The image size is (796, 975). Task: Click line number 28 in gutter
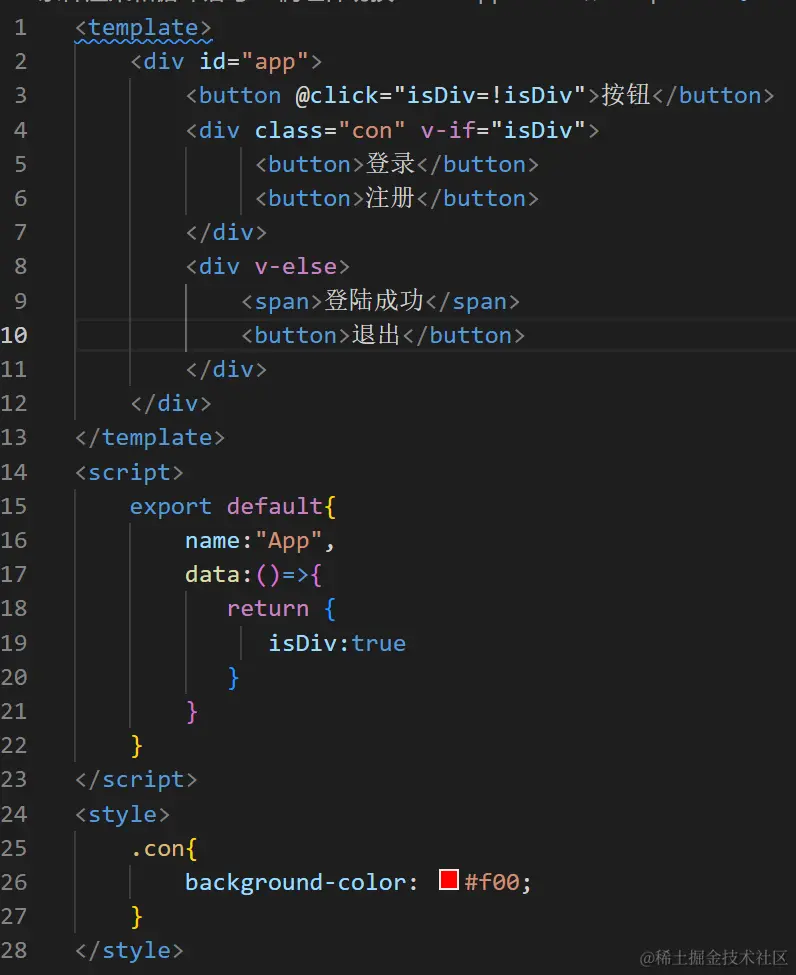(14, 950)
